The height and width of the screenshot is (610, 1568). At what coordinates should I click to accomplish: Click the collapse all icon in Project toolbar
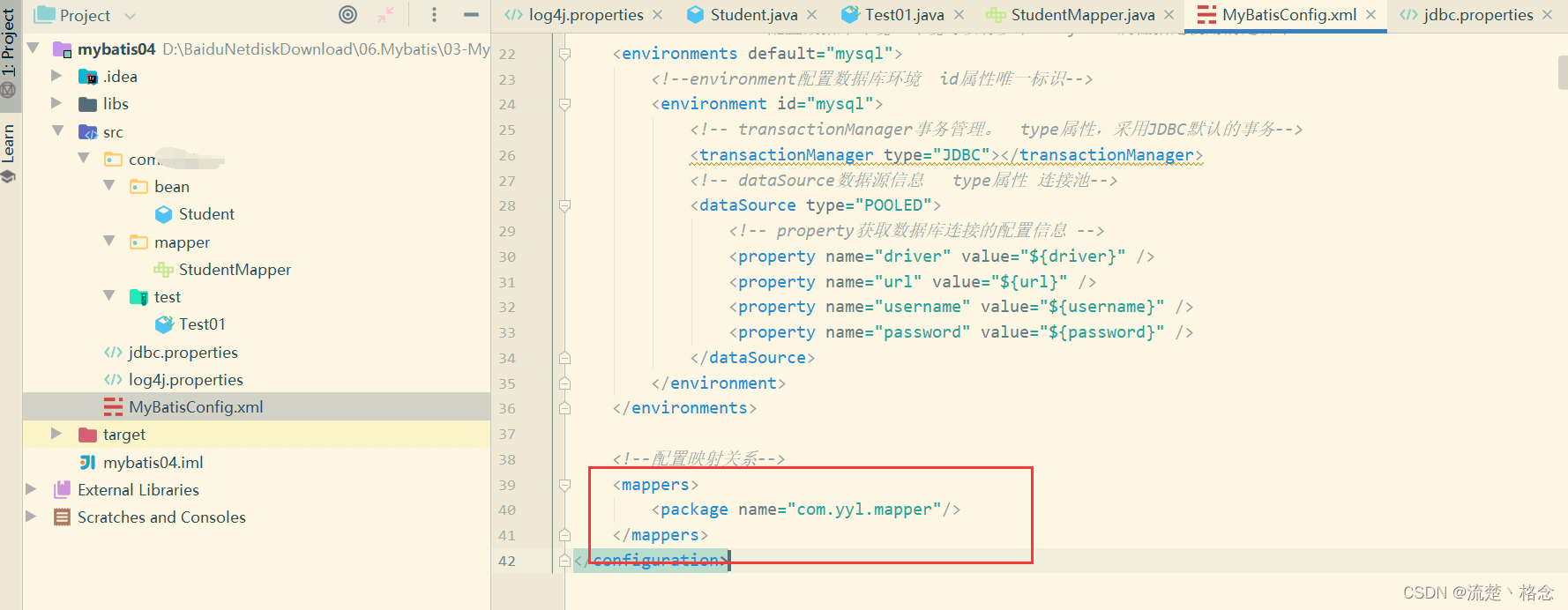pyautogui.click(x=386, y=14)
